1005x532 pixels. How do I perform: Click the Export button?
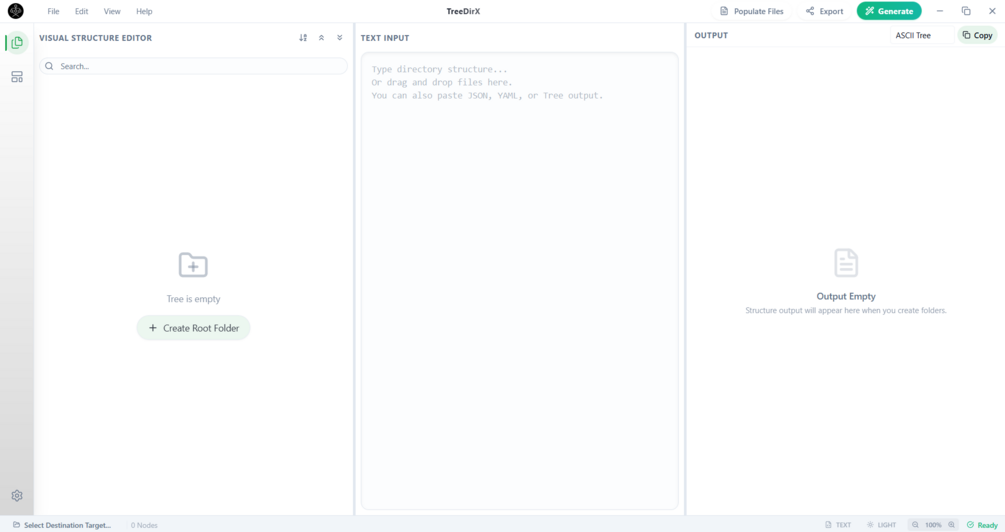click(824, 11)
